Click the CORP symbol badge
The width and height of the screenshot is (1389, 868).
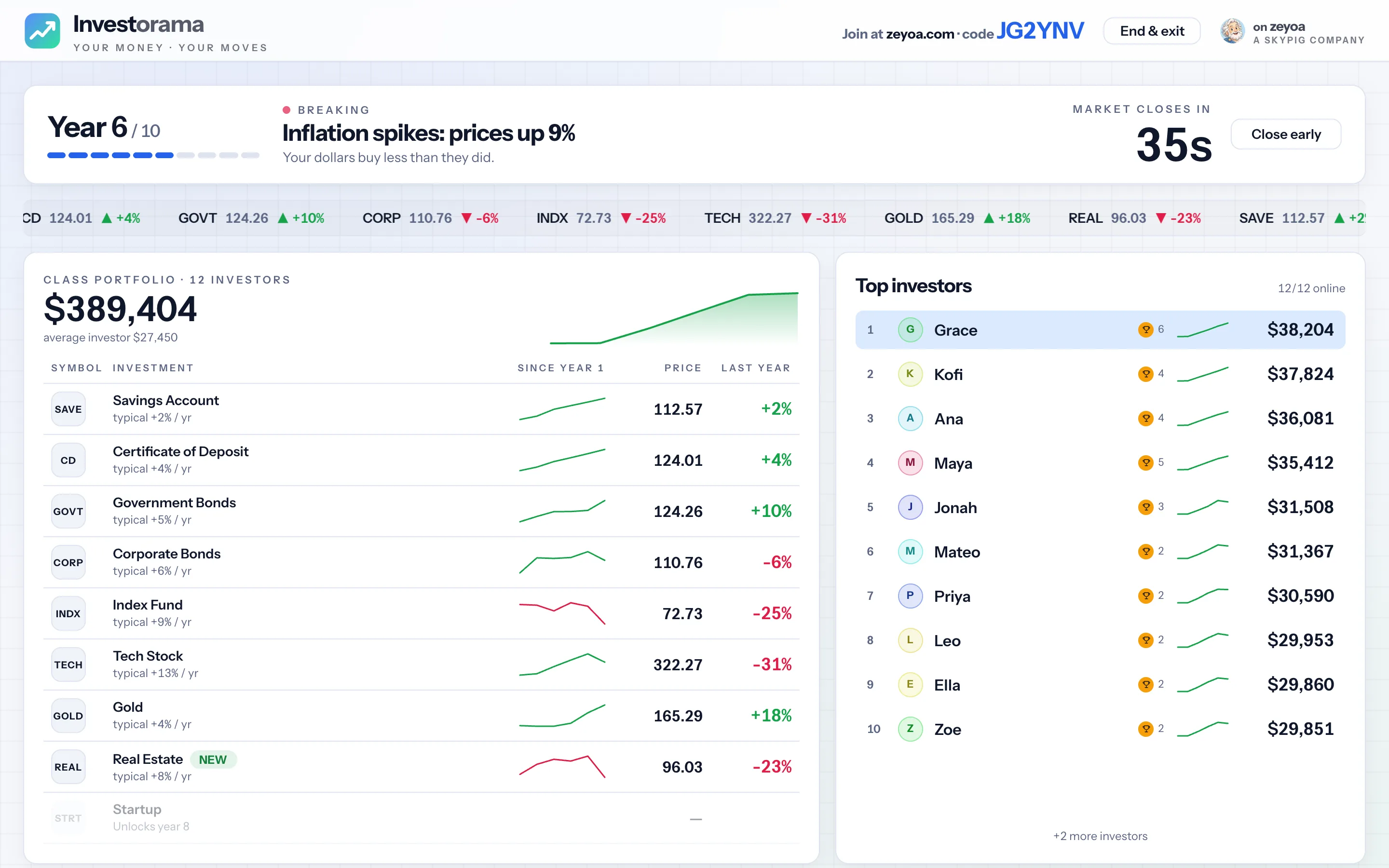coord(68,563)
